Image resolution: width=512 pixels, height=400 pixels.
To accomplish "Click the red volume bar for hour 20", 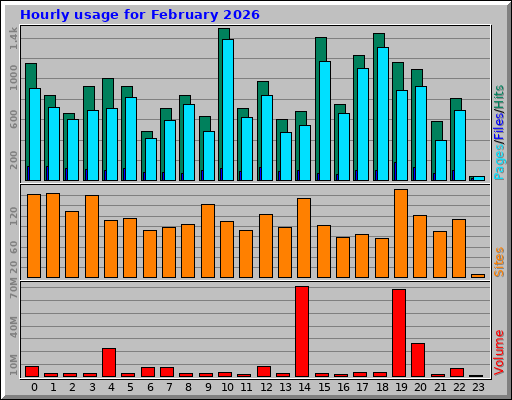I will pyautogui.click(x=418, y=360).
